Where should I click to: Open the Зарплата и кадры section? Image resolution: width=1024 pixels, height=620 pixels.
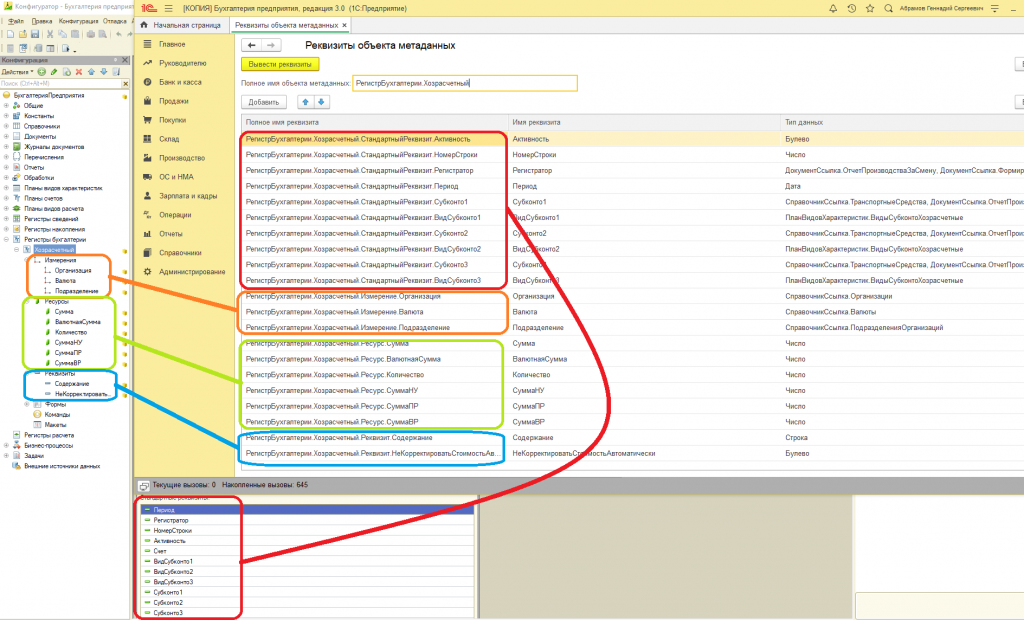point(188,196)
